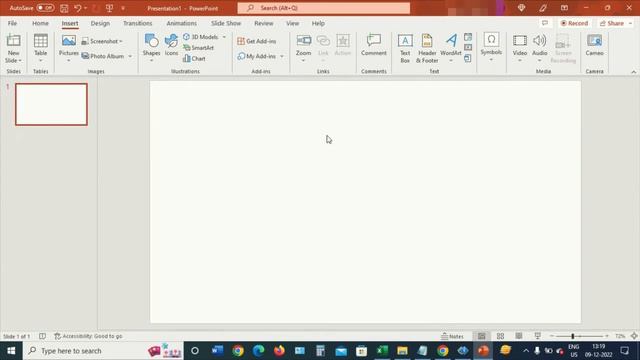This screenshot has height=360, width=640.
Task: Toggle the Notes pane
Action: pyautogui.click(x=452, y=336)
